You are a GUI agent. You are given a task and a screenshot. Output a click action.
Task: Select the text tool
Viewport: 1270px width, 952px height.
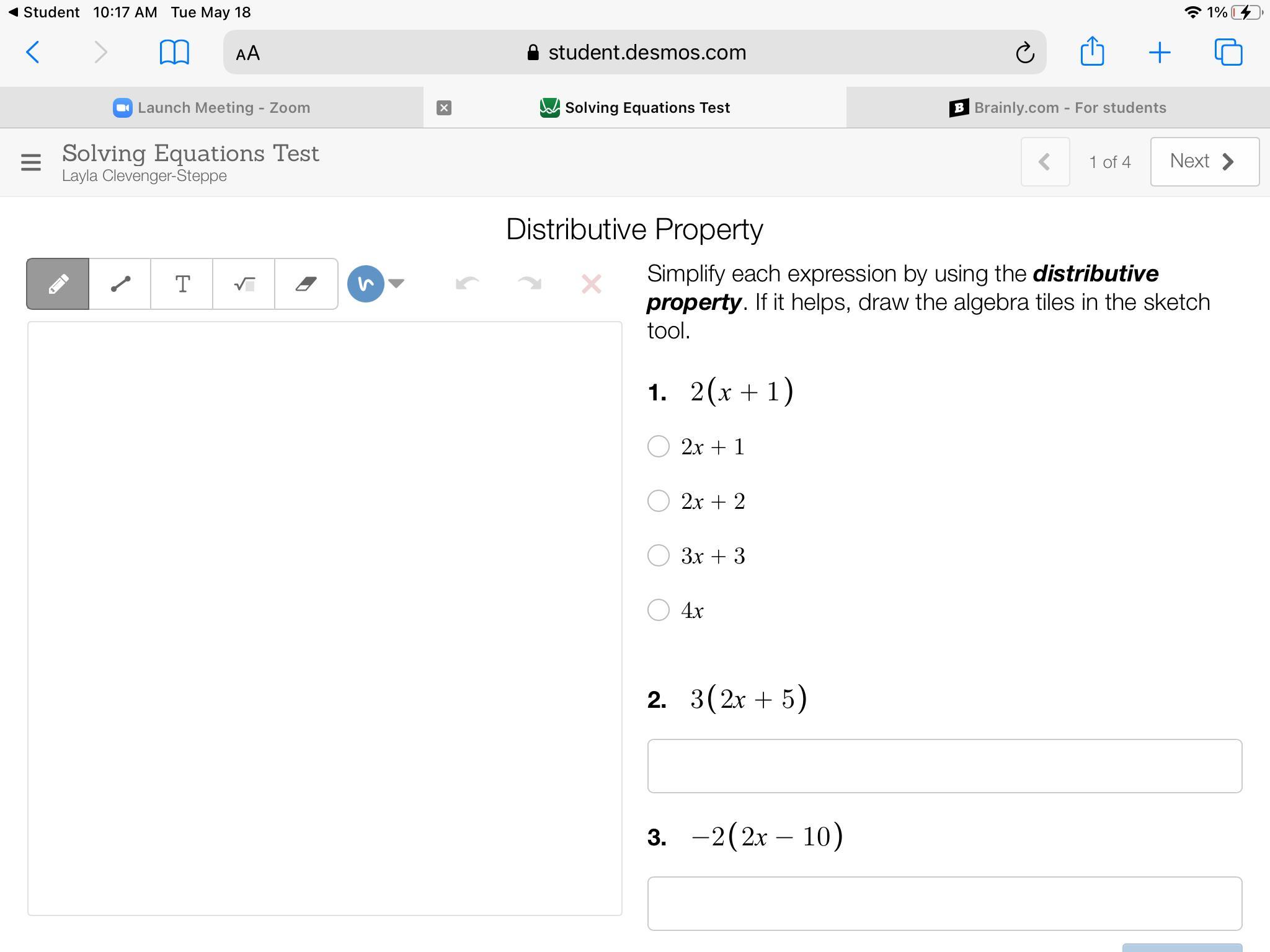click(x=182, y=284)
